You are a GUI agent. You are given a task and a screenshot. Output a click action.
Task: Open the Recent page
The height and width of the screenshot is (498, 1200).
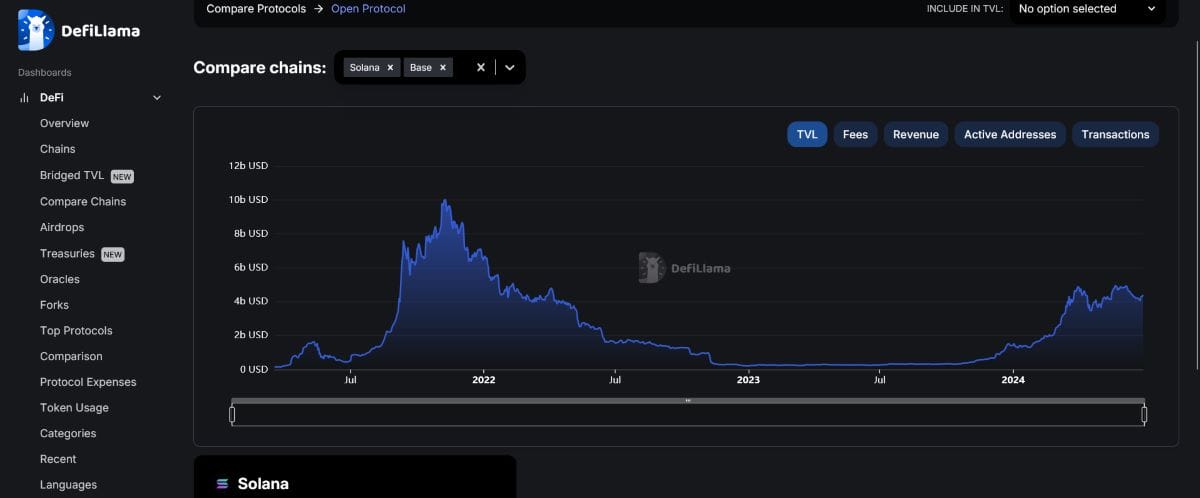(x=58, y=459)
